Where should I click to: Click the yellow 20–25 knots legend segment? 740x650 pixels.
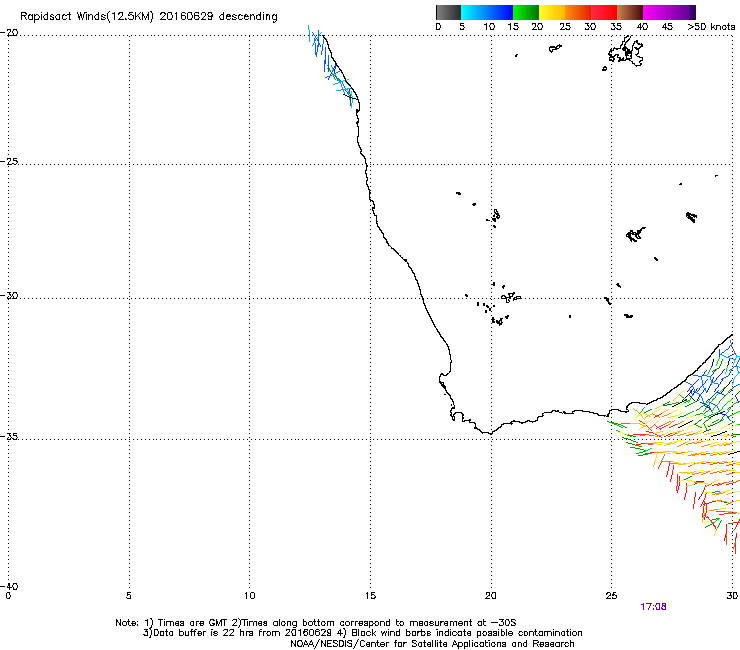point(552,12)
